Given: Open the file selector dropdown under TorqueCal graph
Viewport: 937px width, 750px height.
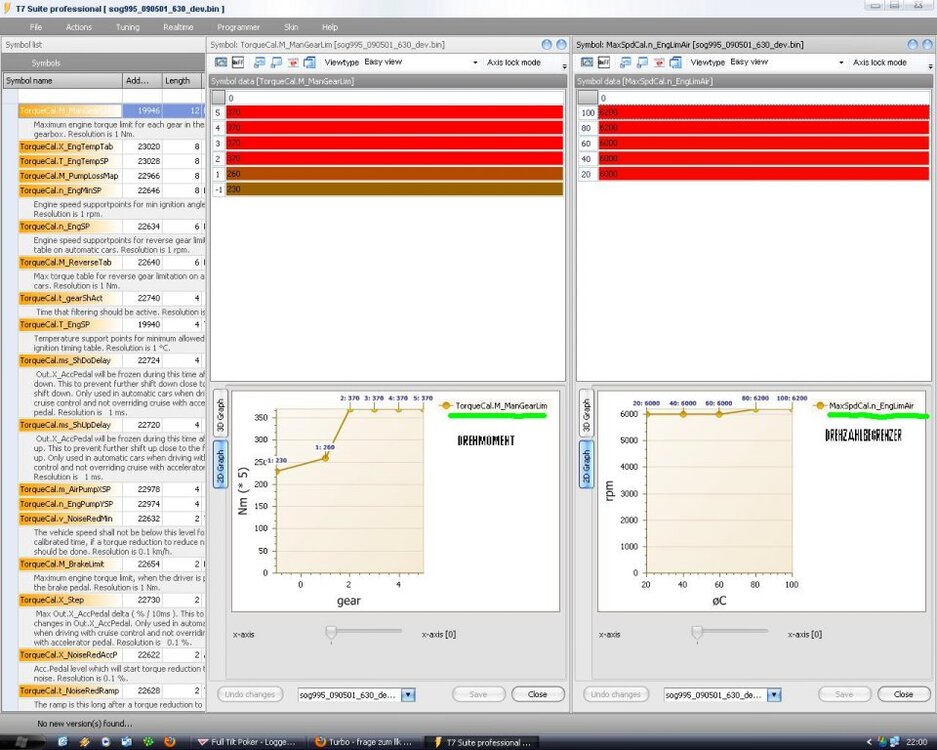Looking at the screenshot, I should coord(408,695).
